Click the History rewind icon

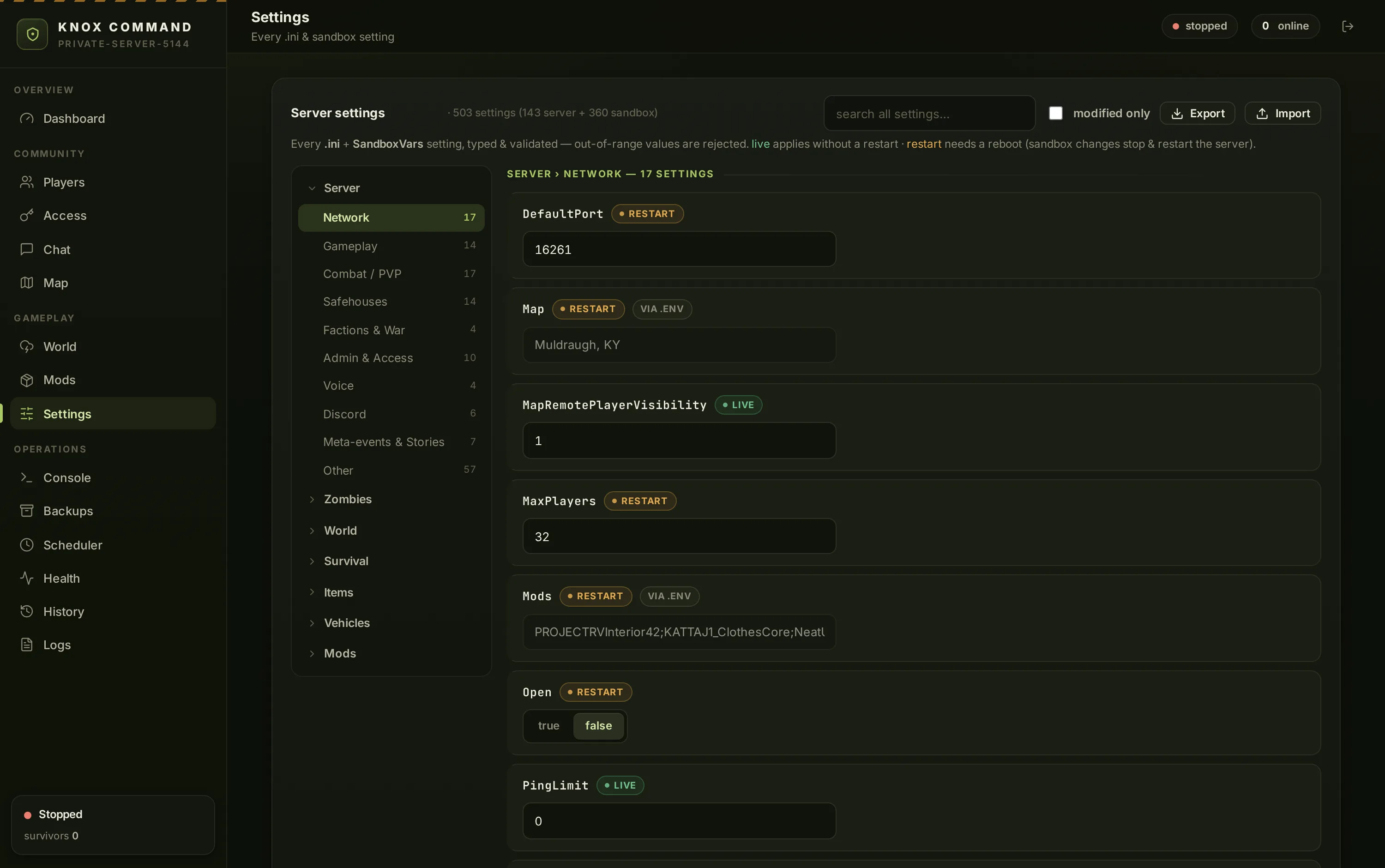tap(27, 611)
